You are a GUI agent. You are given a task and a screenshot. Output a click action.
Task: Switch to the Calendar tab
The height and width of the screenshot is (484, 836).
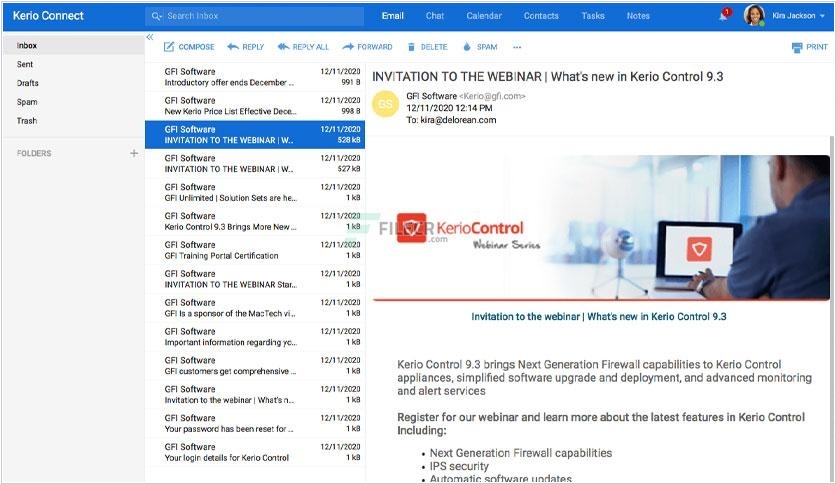coord(484,16)
